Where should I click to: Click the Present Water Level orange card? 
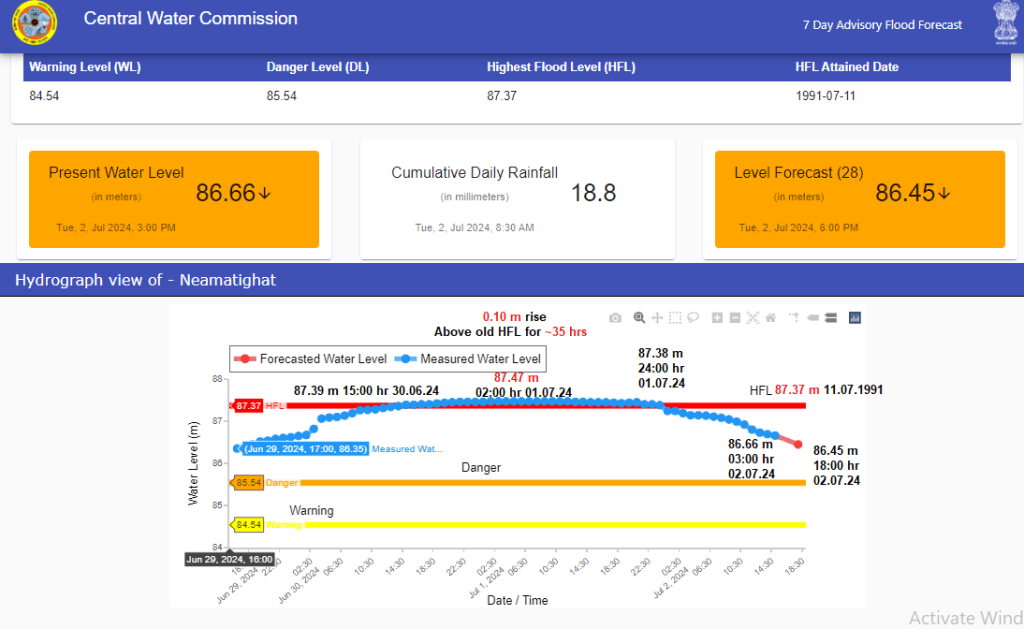click(174, 199)
